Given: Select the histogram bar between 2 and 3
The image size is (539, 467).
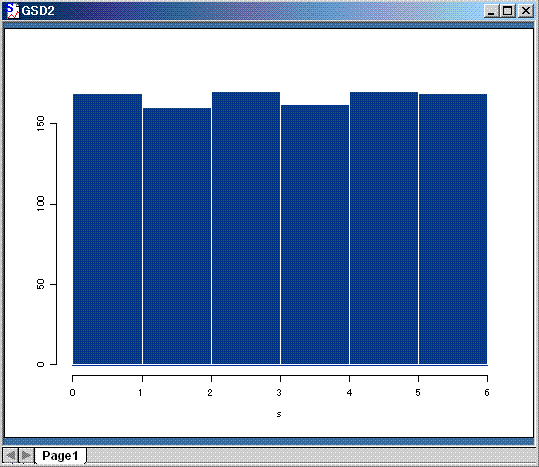Looking at the screenshot, I should pyautogui.click(x=246, y=228).
